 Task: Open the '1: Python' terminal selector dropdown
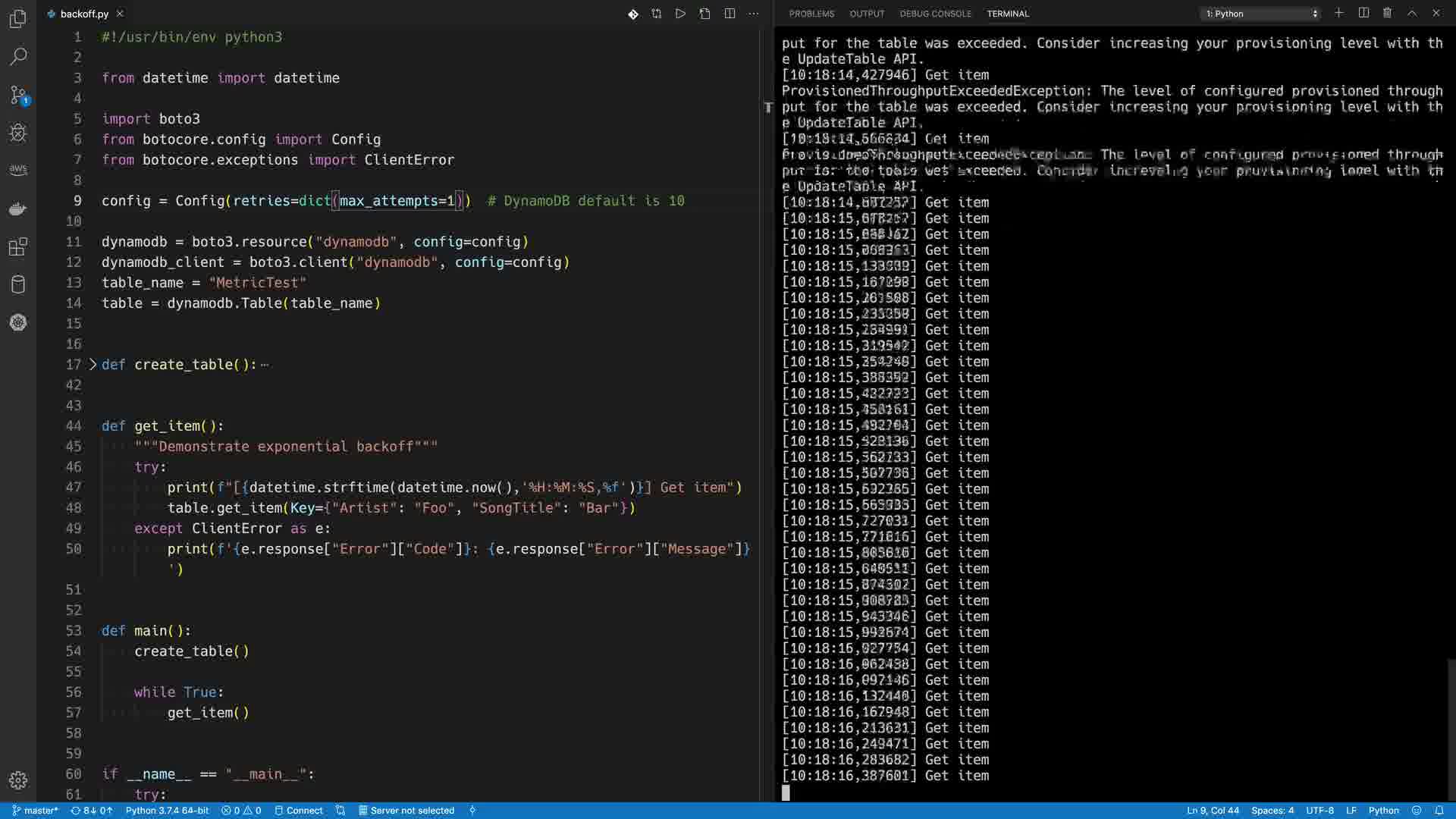1262,14
